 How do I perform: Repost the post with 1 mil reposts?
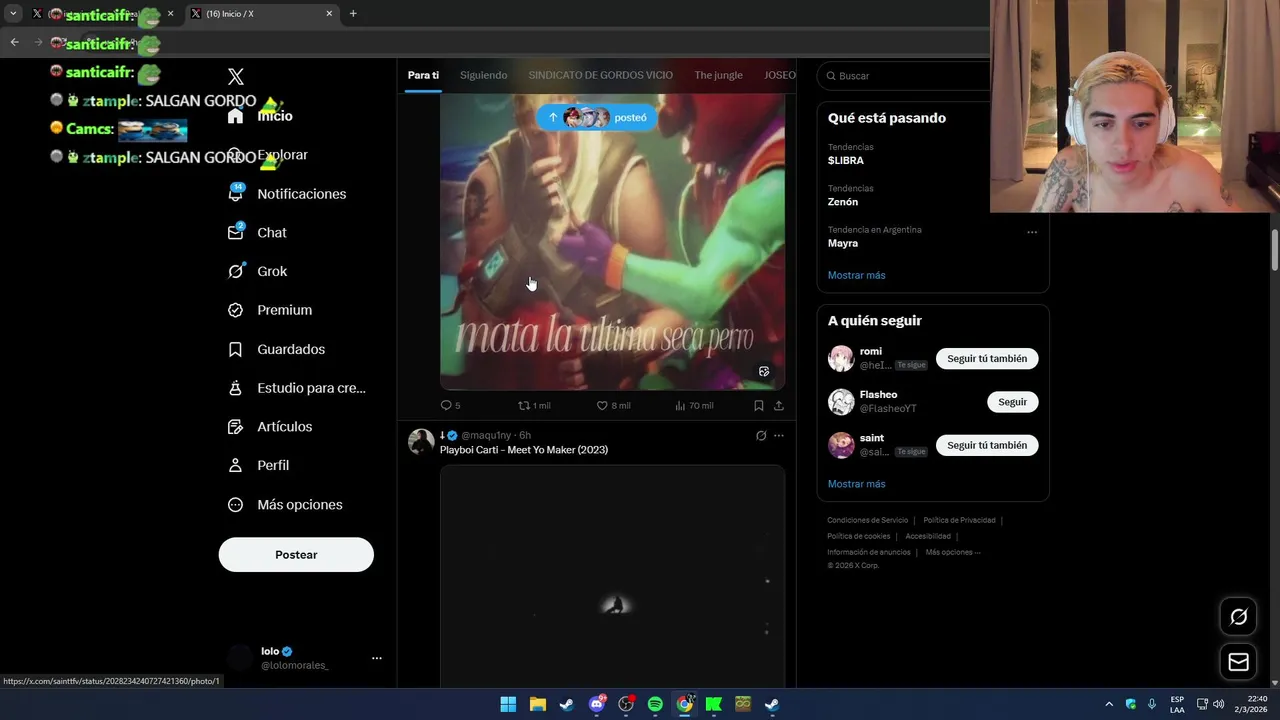point(534,405)
